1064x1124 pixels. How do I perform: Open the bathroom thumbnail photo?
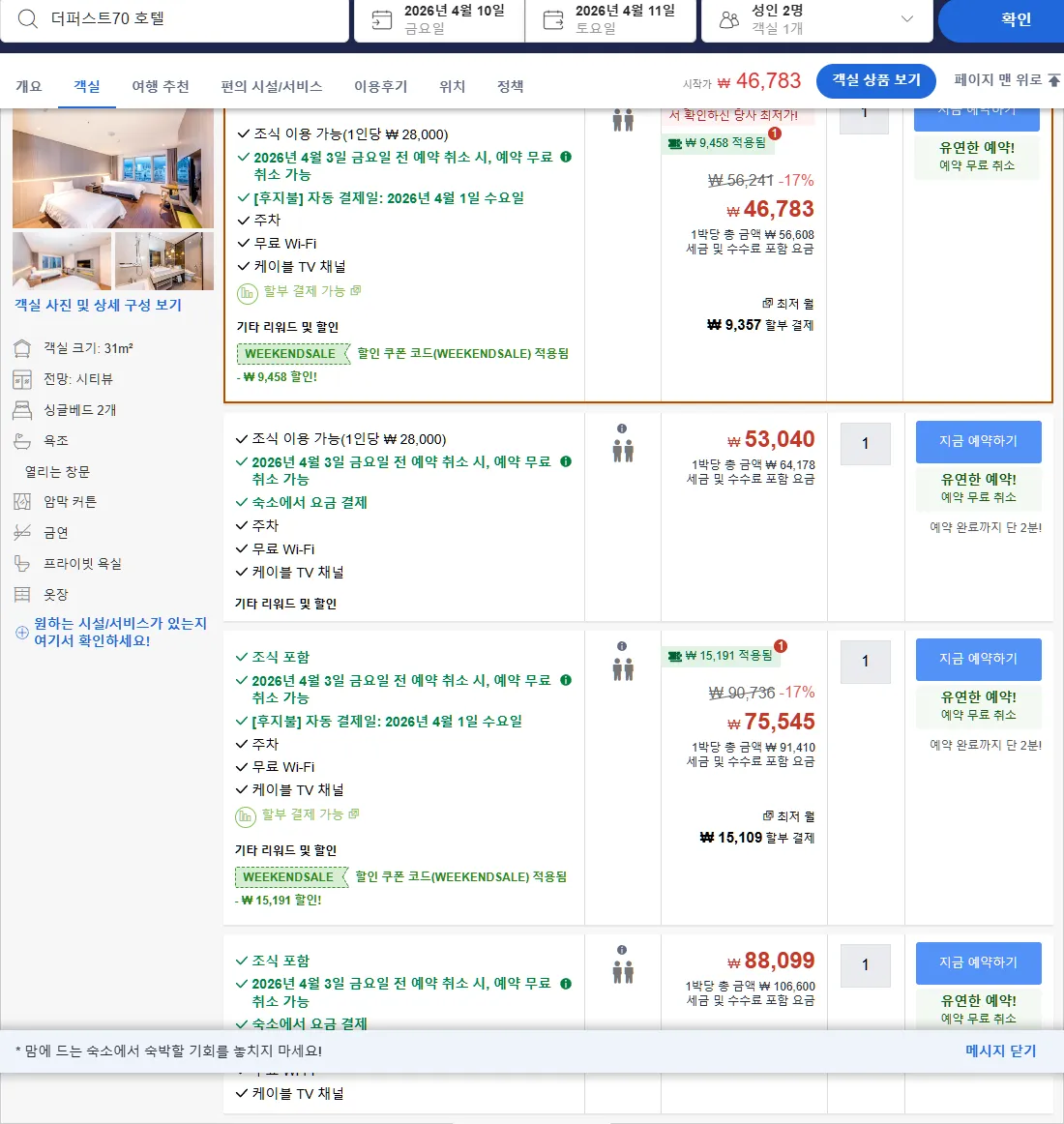point(164,261)
